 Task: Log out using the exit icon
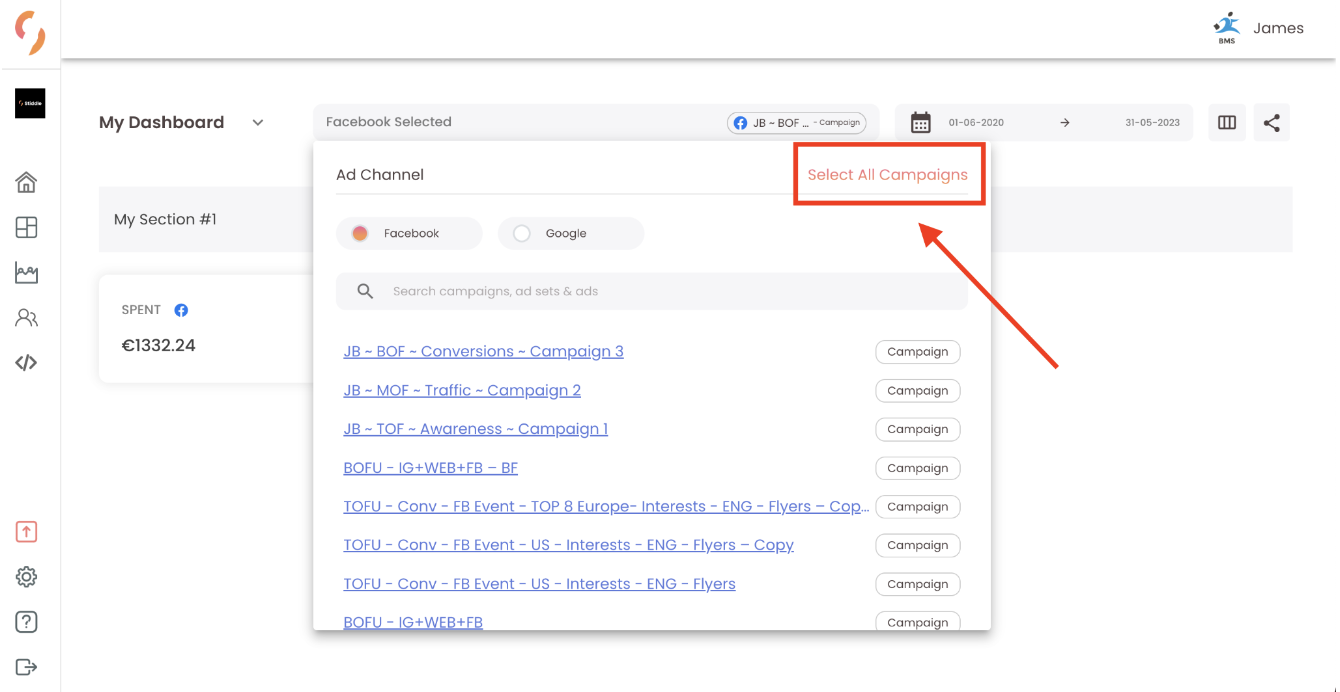click(27, 667)
